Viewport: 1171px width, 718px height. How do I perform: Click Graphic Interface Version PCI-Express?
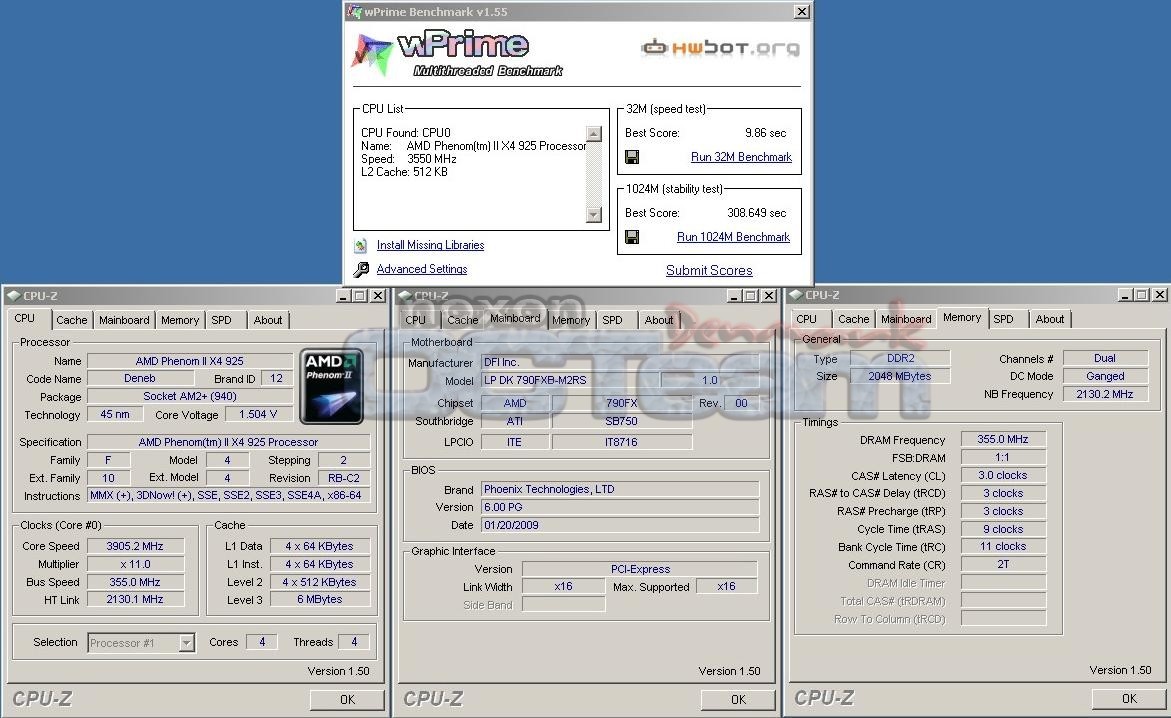coord(639,569)
